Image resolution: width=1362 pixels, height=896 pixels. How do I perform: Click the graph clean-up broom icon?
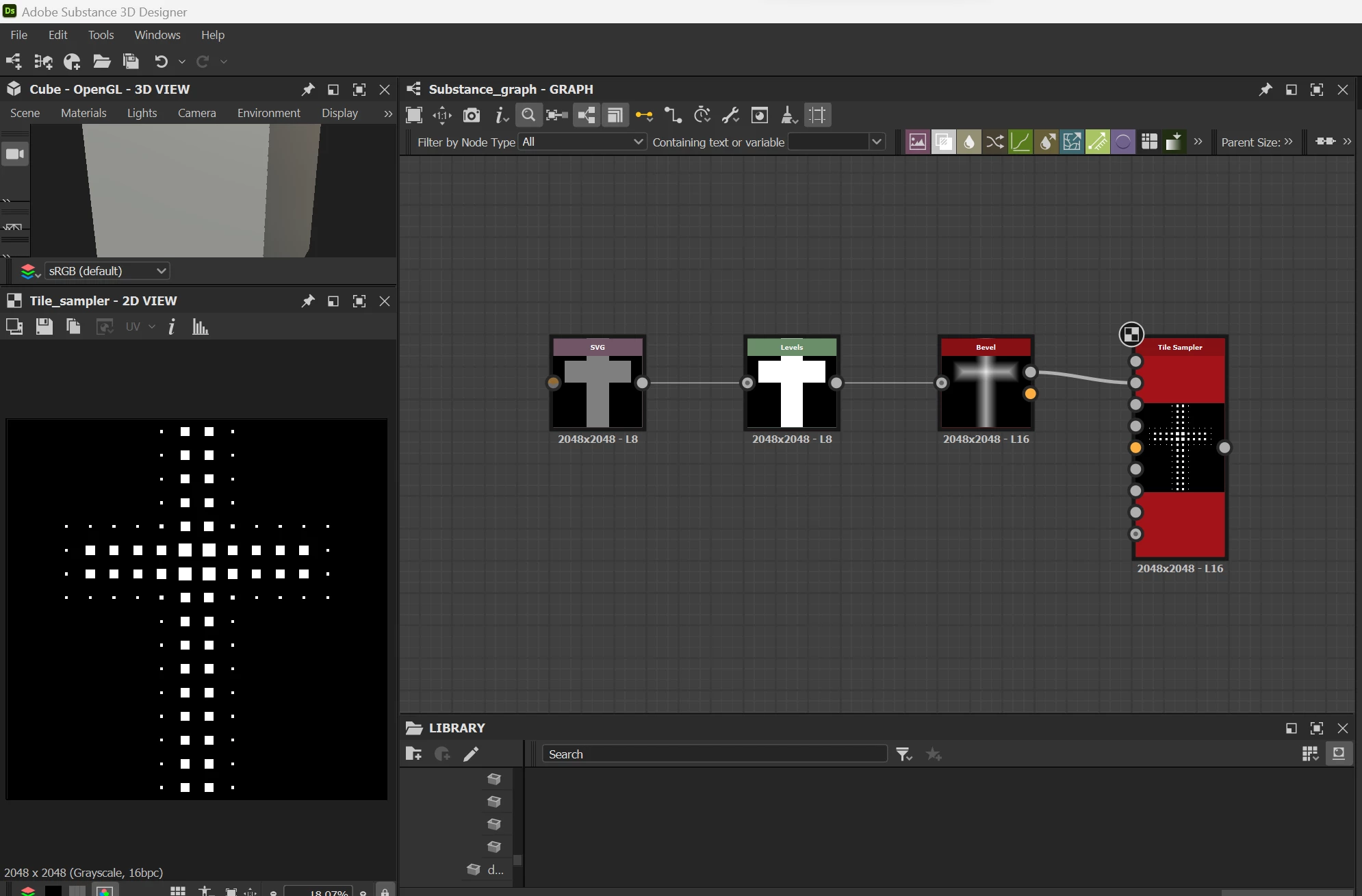coord(788,115)
